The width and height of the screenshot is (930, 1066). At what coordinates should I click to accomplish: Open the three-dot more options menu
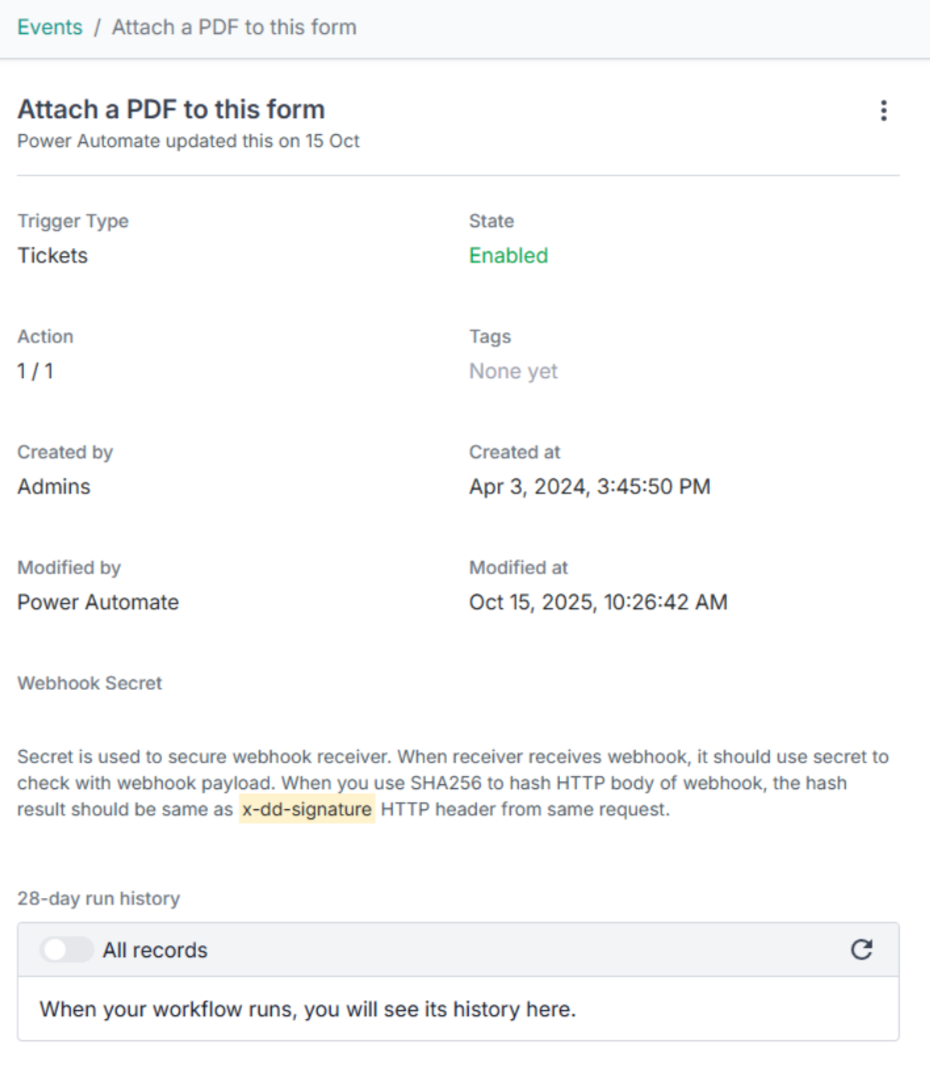tap(883, 111)
